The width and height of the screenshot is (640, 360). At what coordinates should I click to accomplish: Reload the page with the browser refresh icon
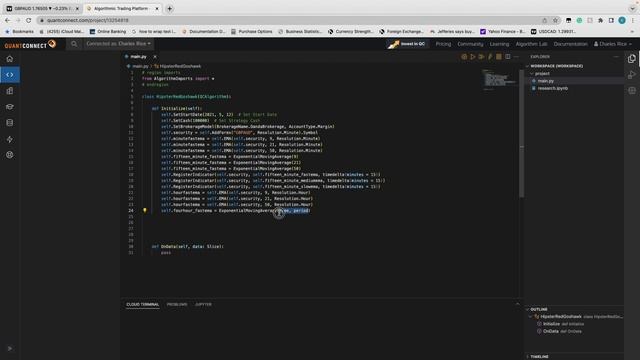click(x=28, y=20)
